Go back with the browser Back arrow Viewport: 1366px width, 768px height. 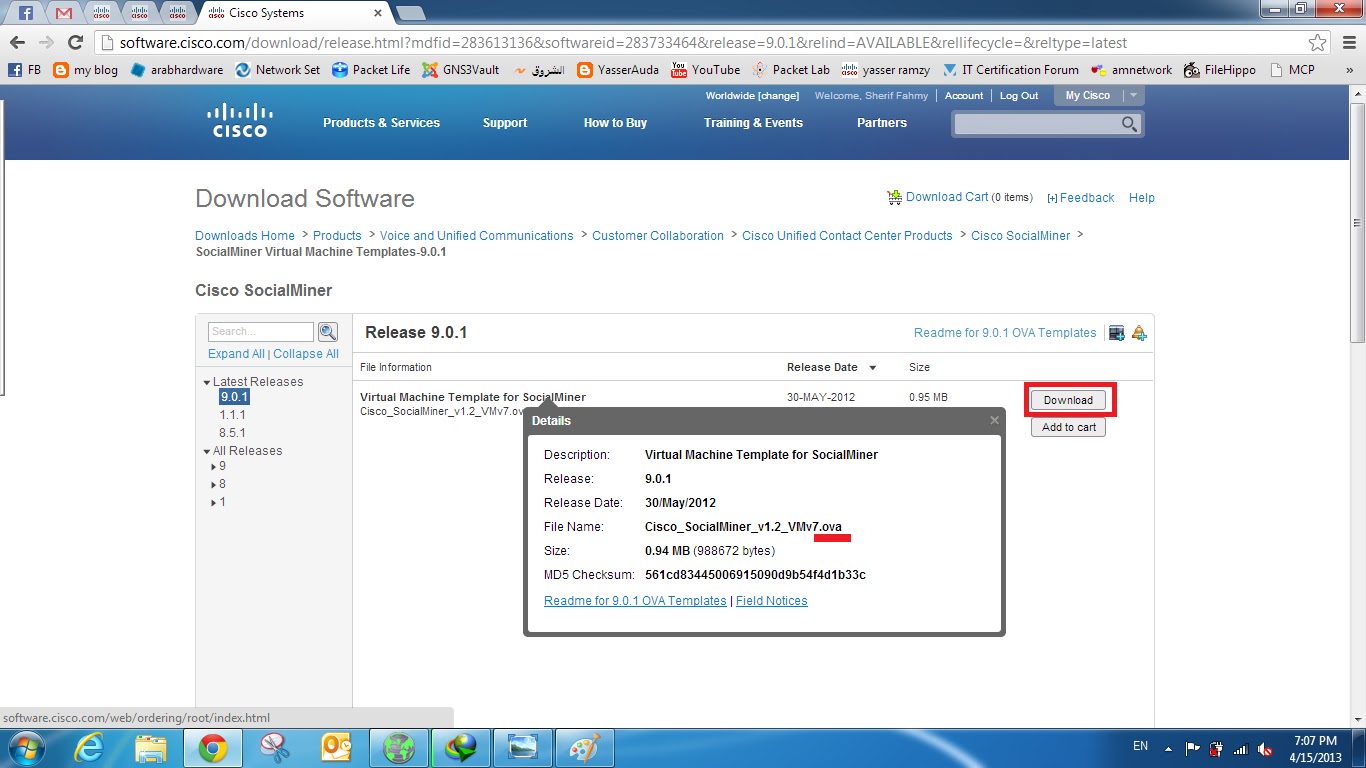pos(17,43)
